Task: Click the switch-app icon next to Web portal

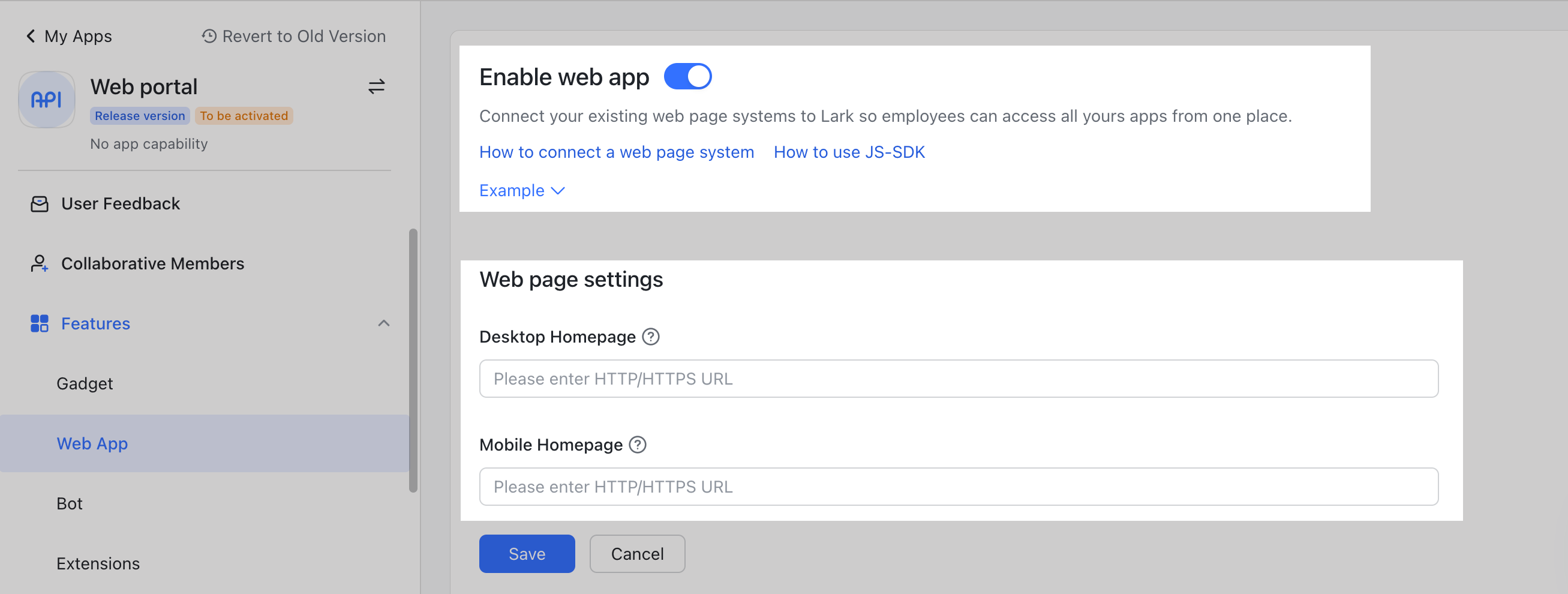Action: (x=376, y=86)
